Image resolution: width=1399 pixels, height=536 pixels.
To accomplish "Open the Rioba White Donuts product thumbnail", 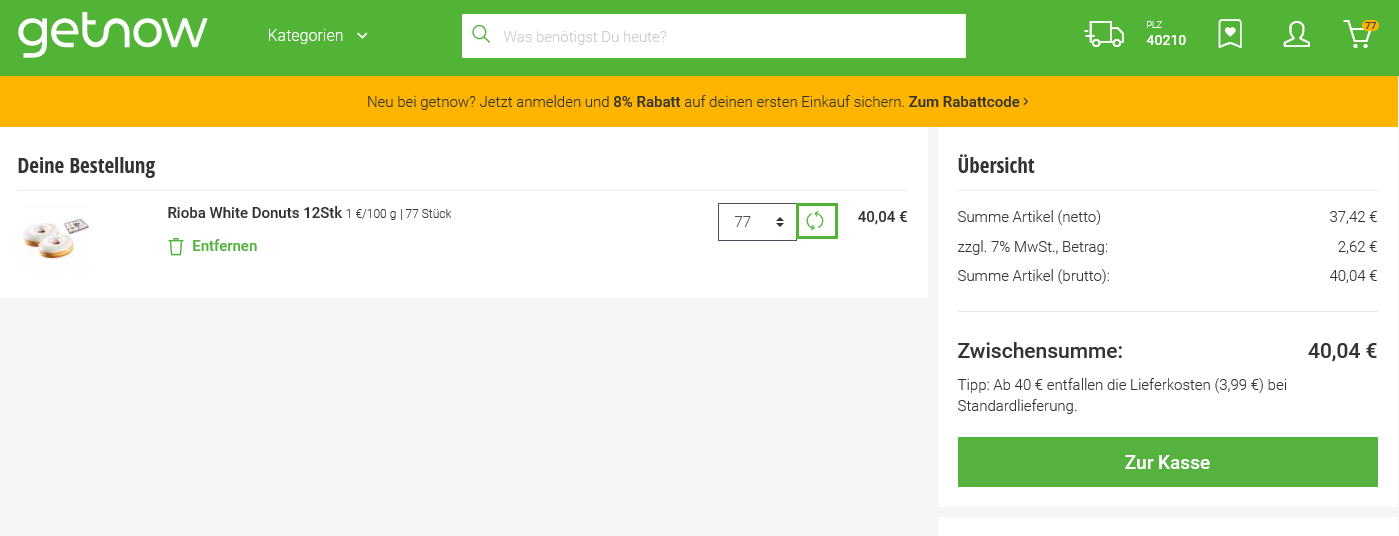I will tap(56, 238).
